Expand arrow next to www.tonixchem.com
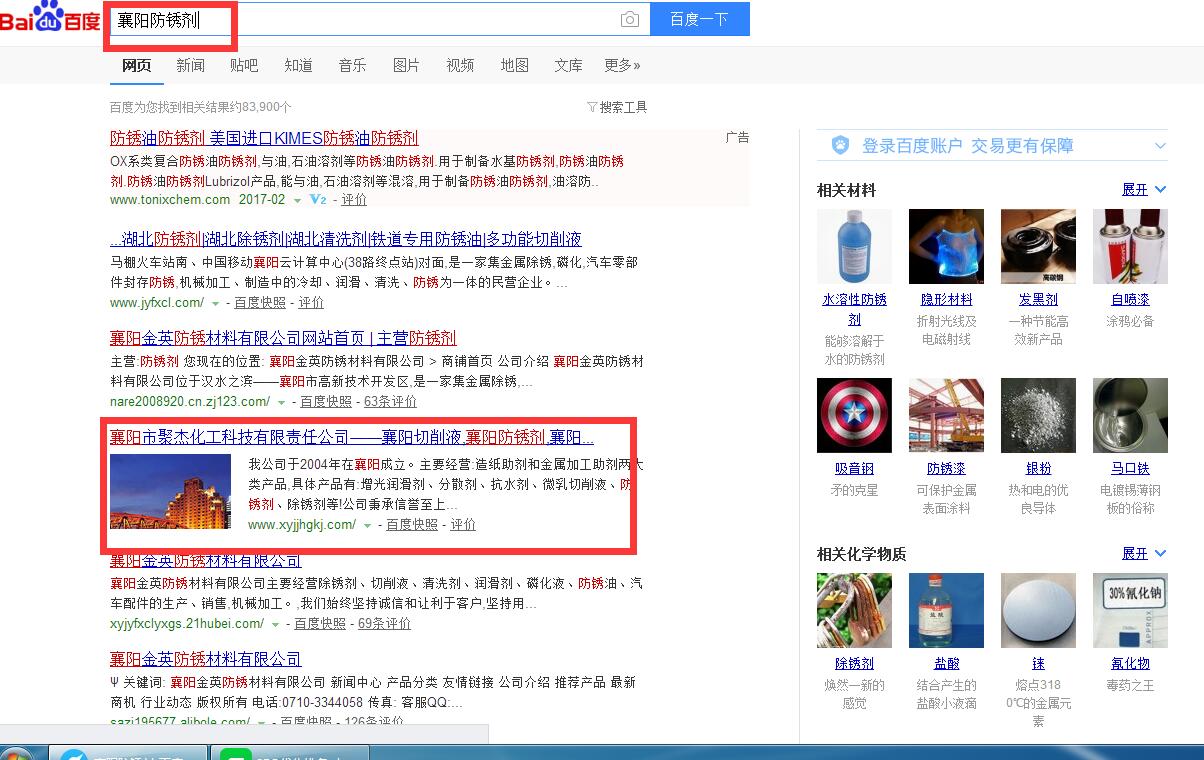 point(298,200)
